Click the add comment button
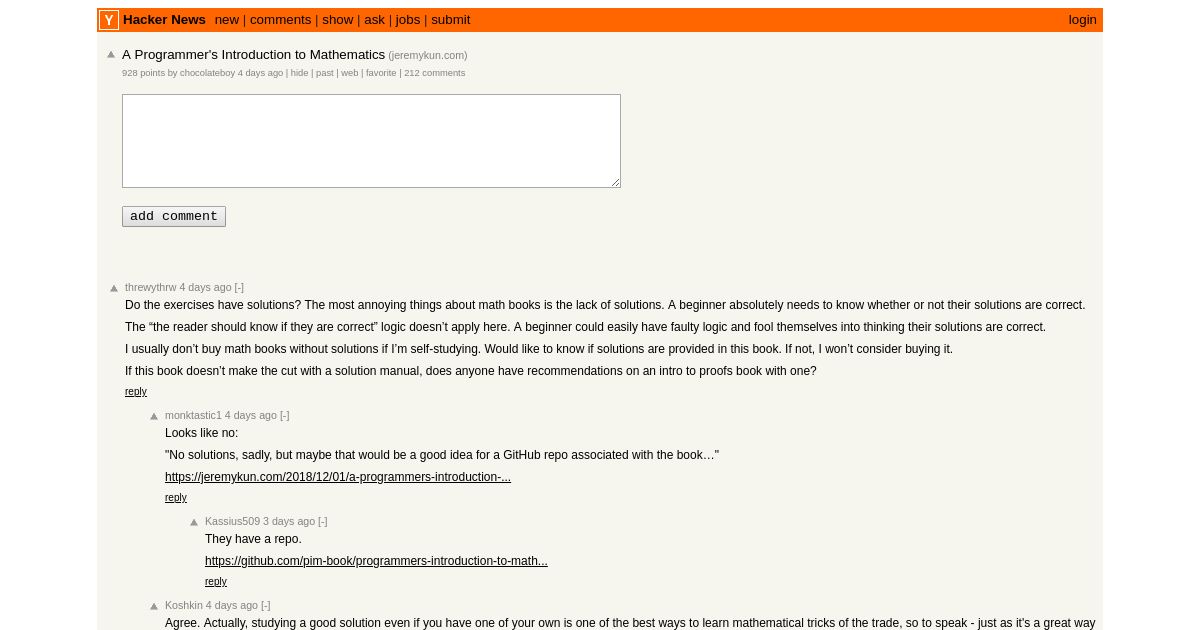This screenshot has height=630, width=1200. (x=174, y=216)
